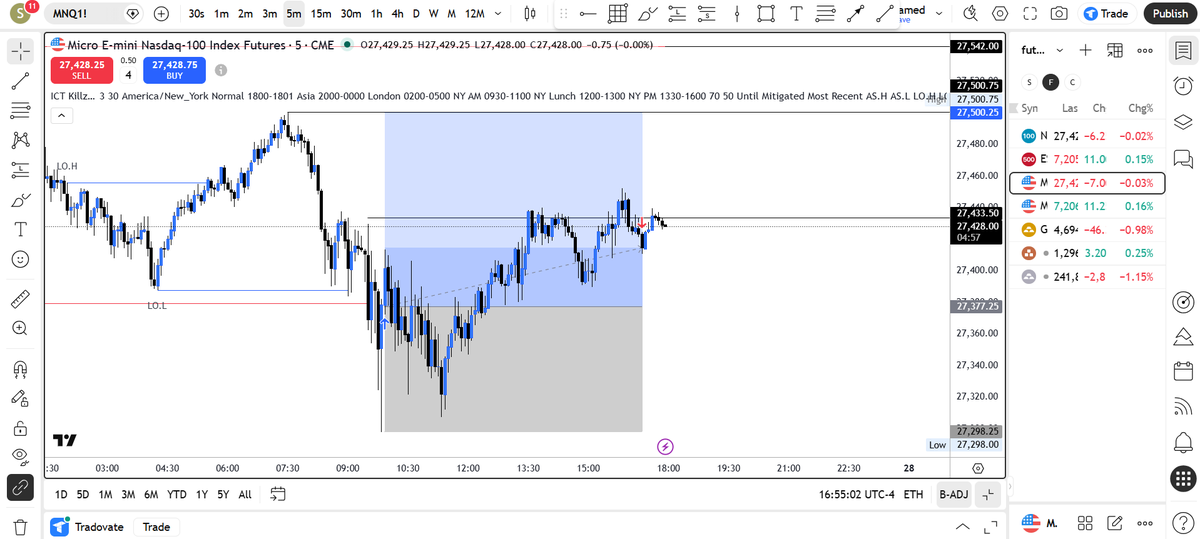Click the Trade button in top bar
The height and width of the screenshot is (539, 1200).
tap(1106, 14)
